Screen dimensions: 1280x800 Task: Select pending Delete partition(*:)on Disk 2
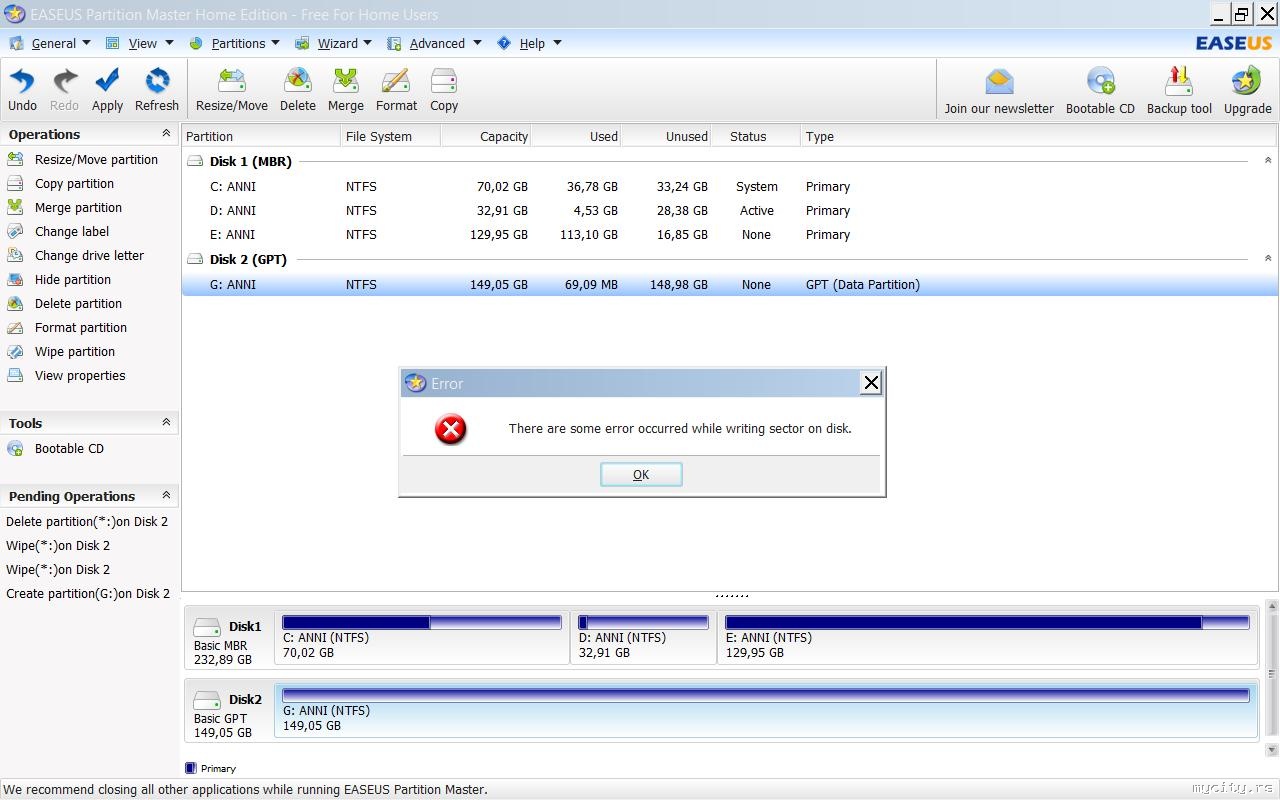87,522
